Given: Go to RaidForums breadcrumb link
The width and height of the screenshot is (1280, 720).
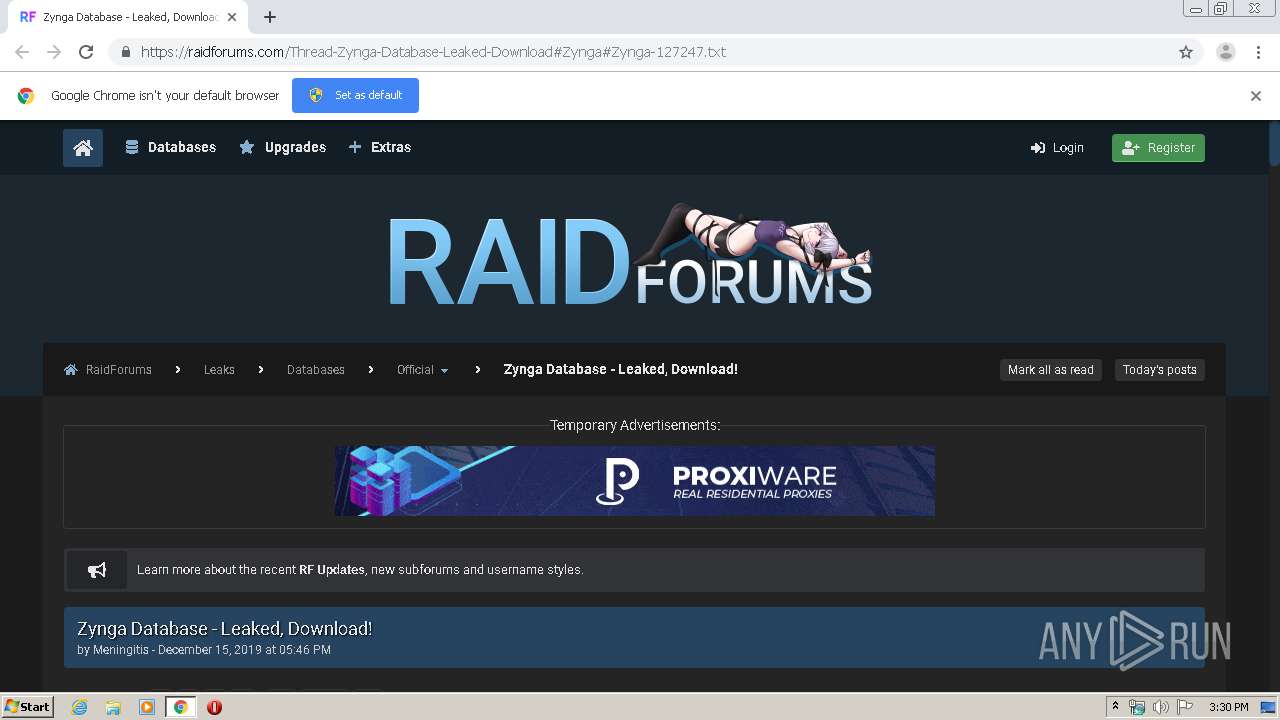Looking at the screenshot, I should point(119,370).
